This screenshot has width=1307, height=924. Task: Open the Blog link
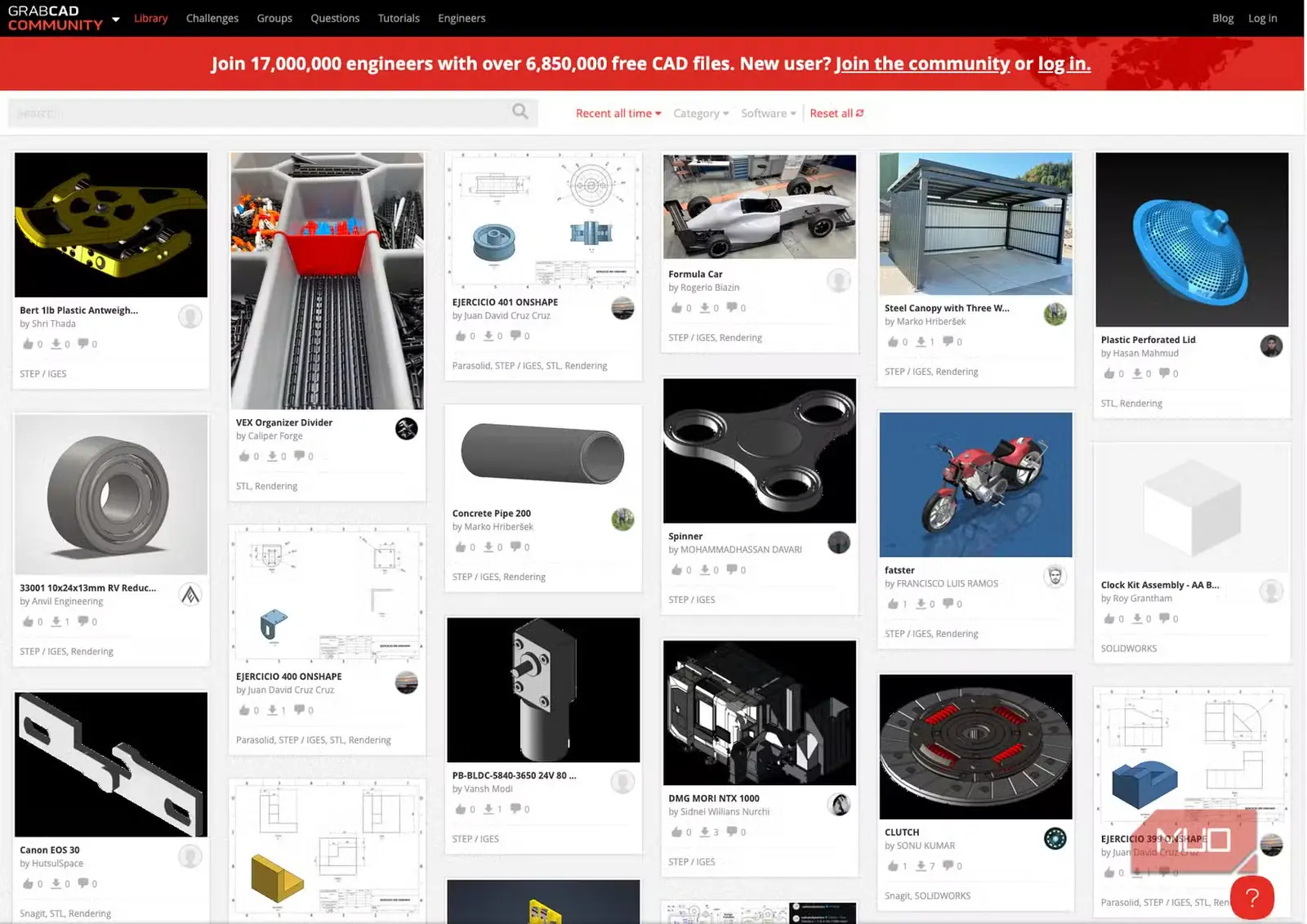click(1223, 18)
